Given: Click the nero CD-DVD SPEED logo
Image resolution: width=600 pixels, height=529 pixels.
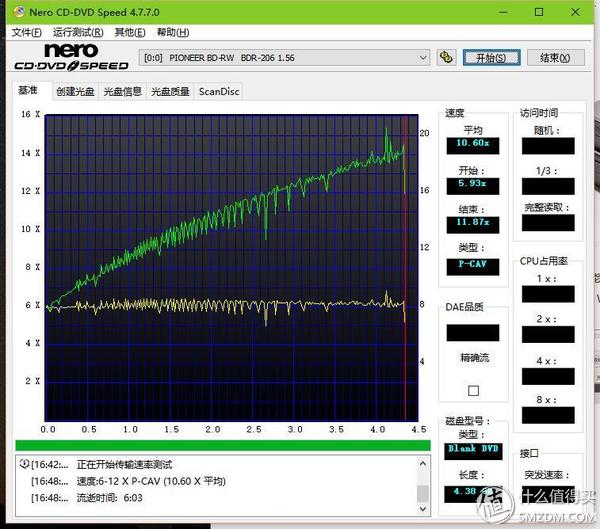Looking at the screenshot, I should click(x=71, y=57).
